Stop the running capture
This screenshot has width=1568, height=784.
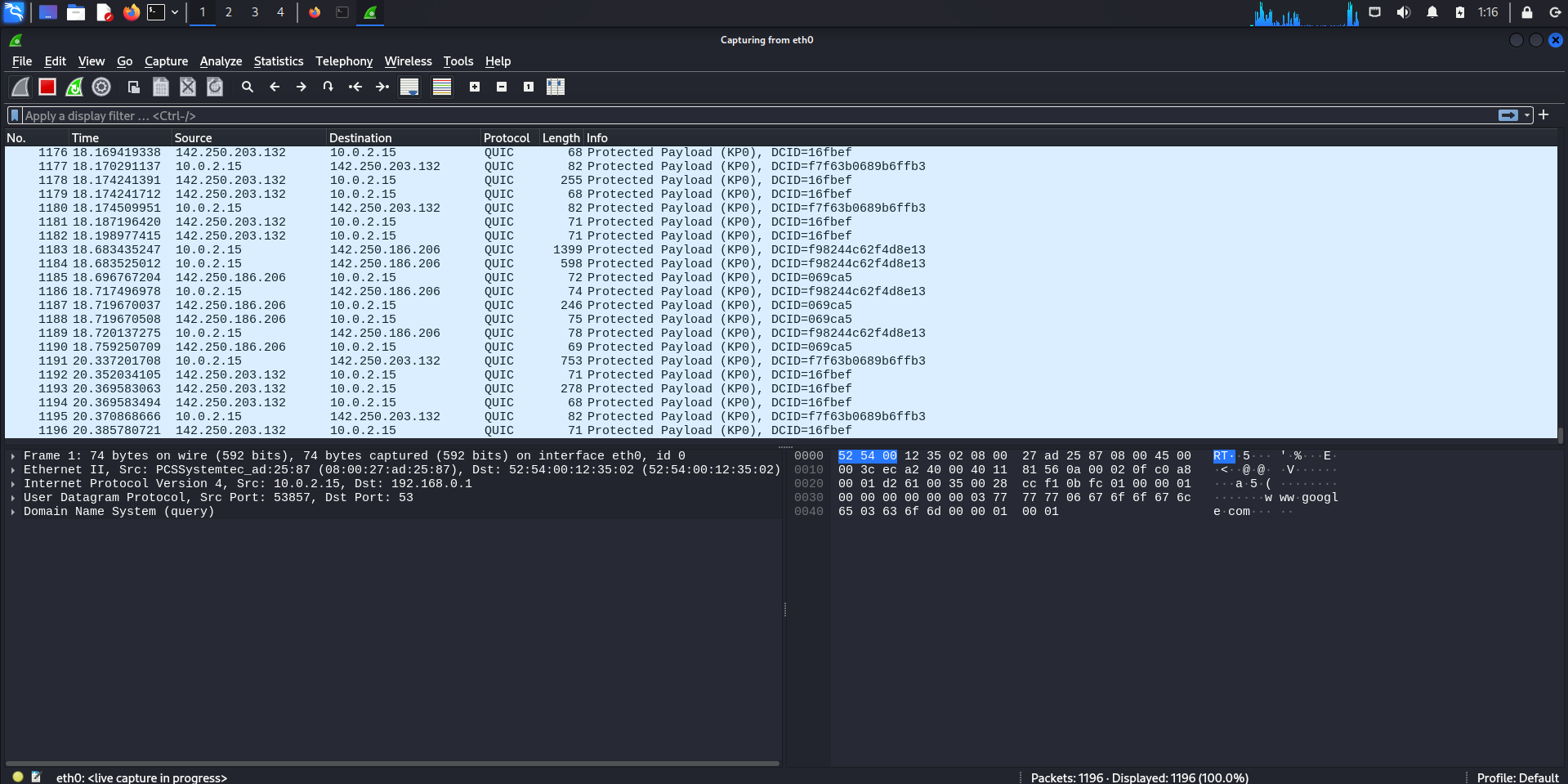[47, 87]
